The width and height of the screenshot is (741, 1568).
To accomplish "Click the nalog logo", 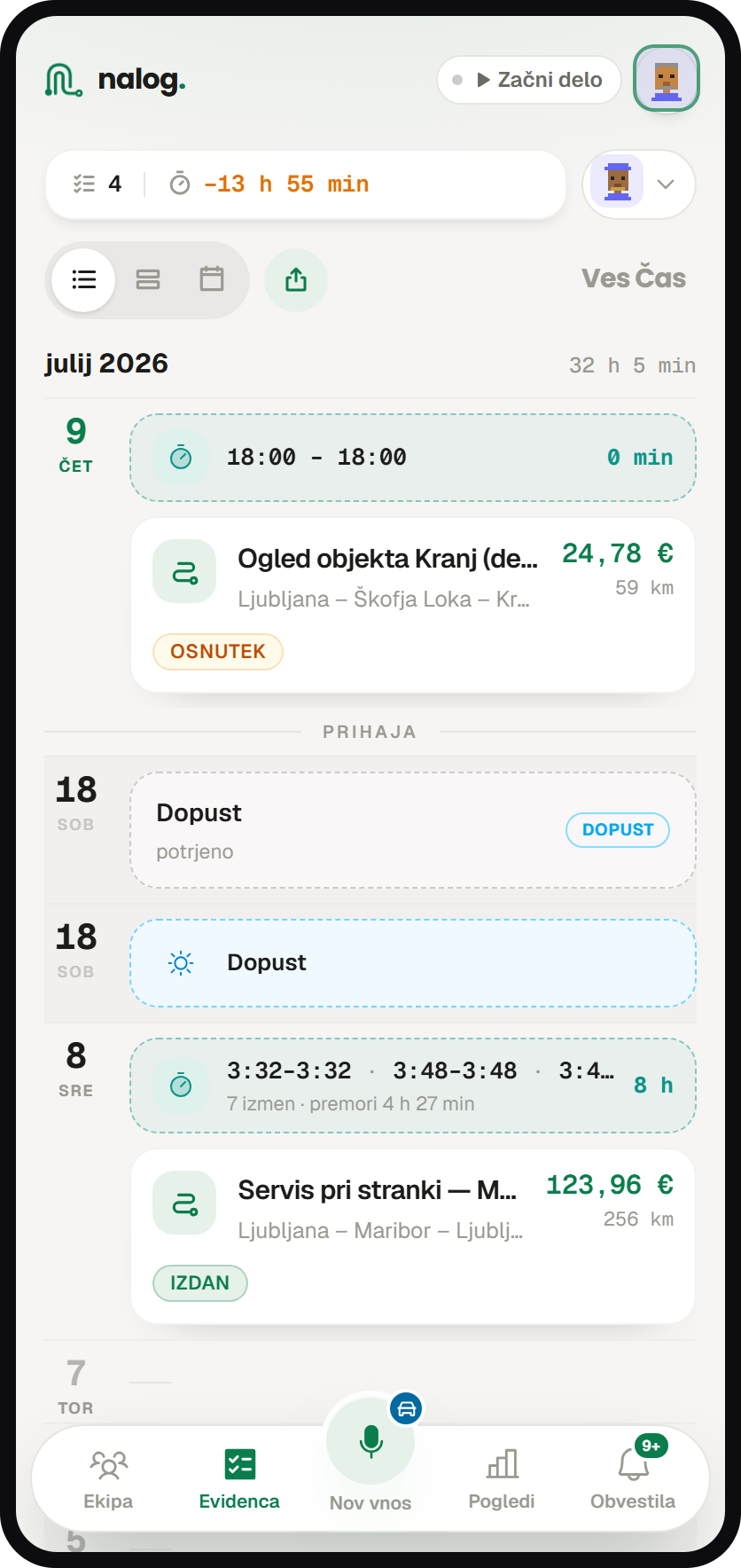I will pyautogui.click(x=115, y=80).
